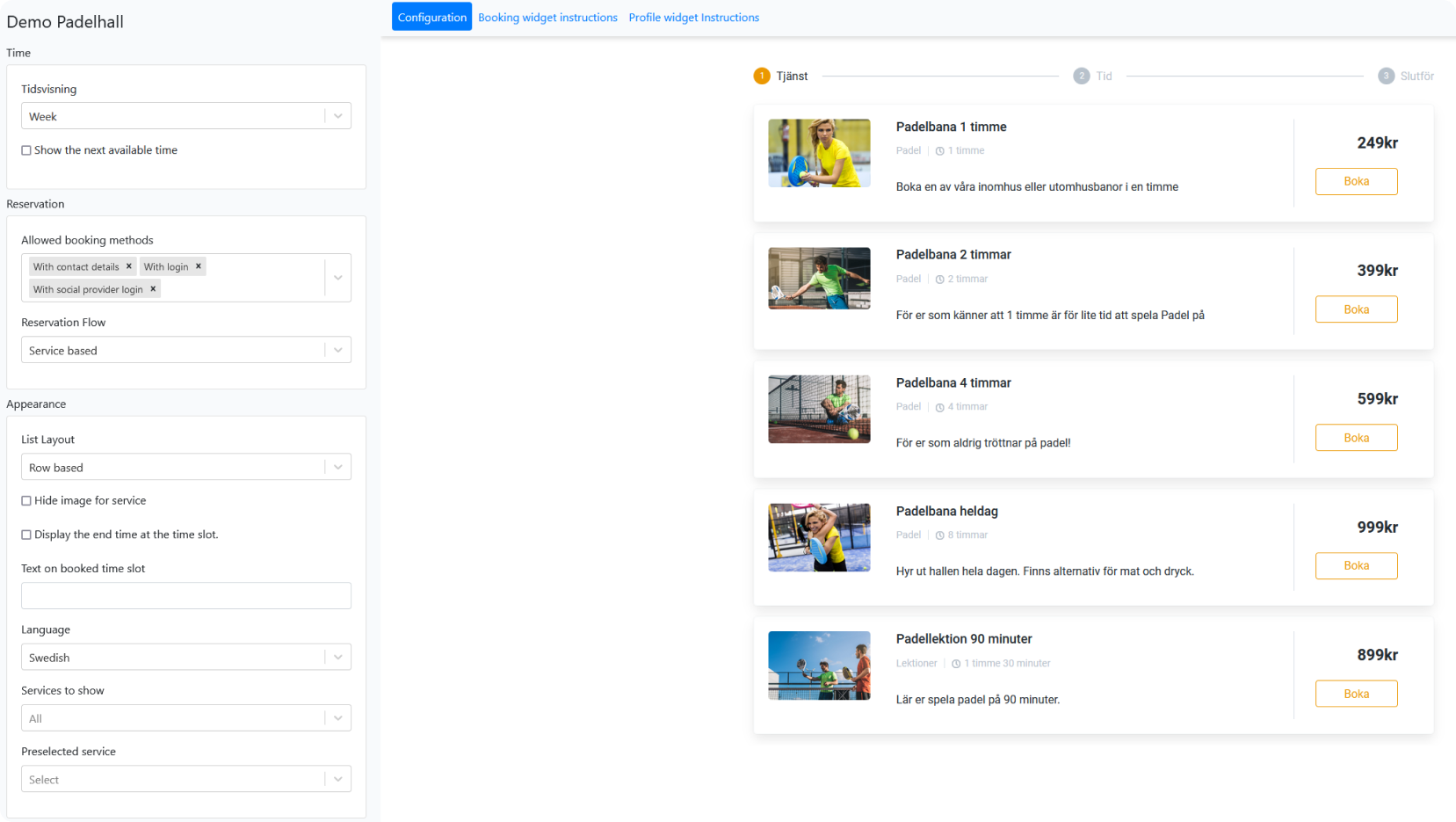Viewport: 1456px width, 822px height.
Task: Click the Padelbana heldag thumbnail image
Action: 819,537
